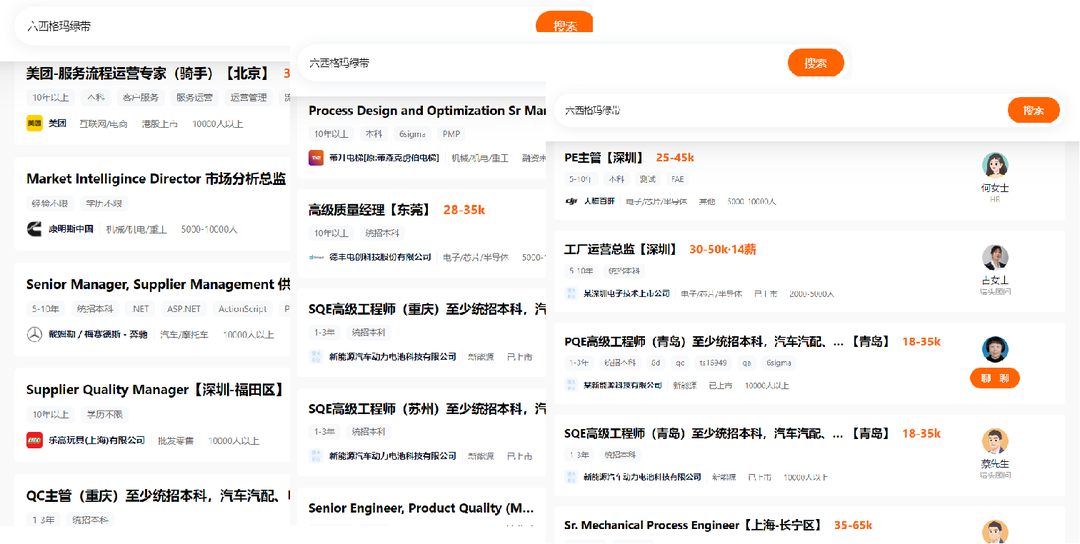The image size is (1080, 544).
Task: Click the ASP.NET skill tag
Action: [185, 309]
